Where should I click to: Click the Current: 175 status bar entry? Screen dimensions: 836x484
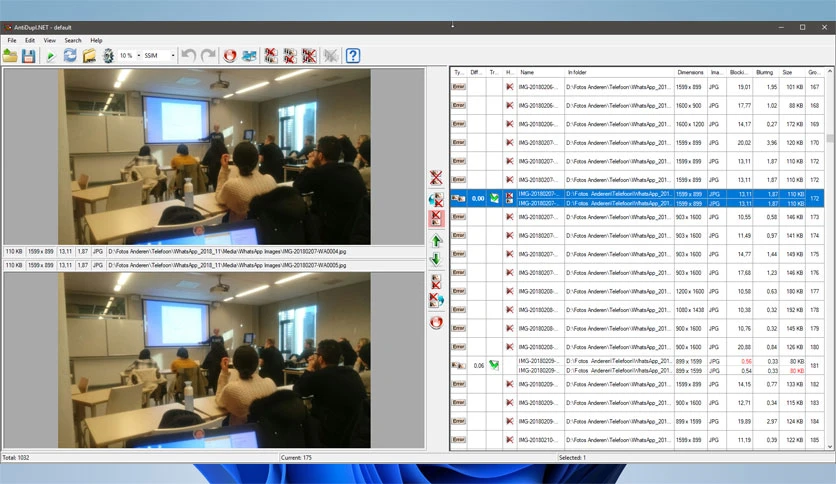(296, 457)
